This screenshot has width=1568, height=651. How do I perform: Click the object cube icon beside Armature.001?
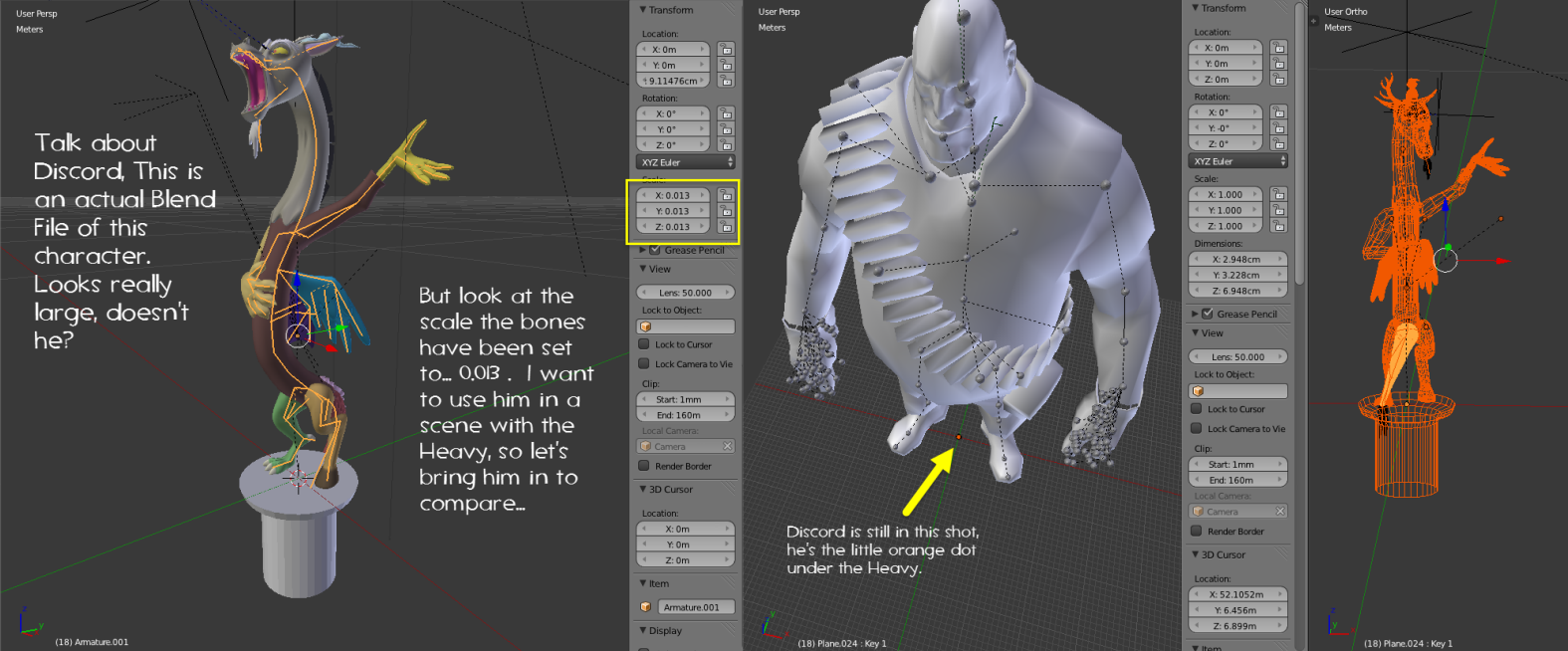click(645, 607)
